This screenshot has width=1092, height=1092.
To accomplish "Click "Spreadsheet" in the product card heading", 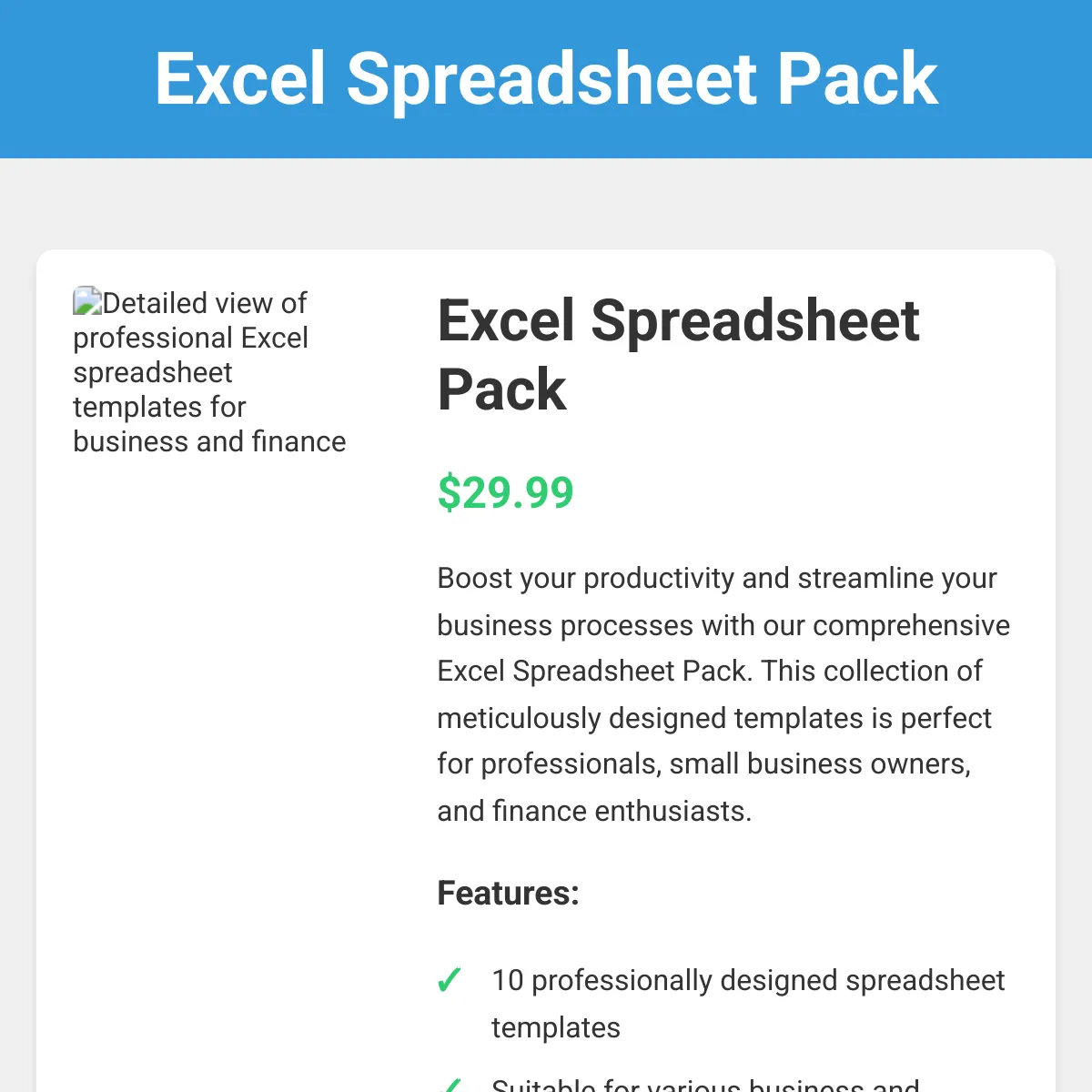I will tap(754, 321).
